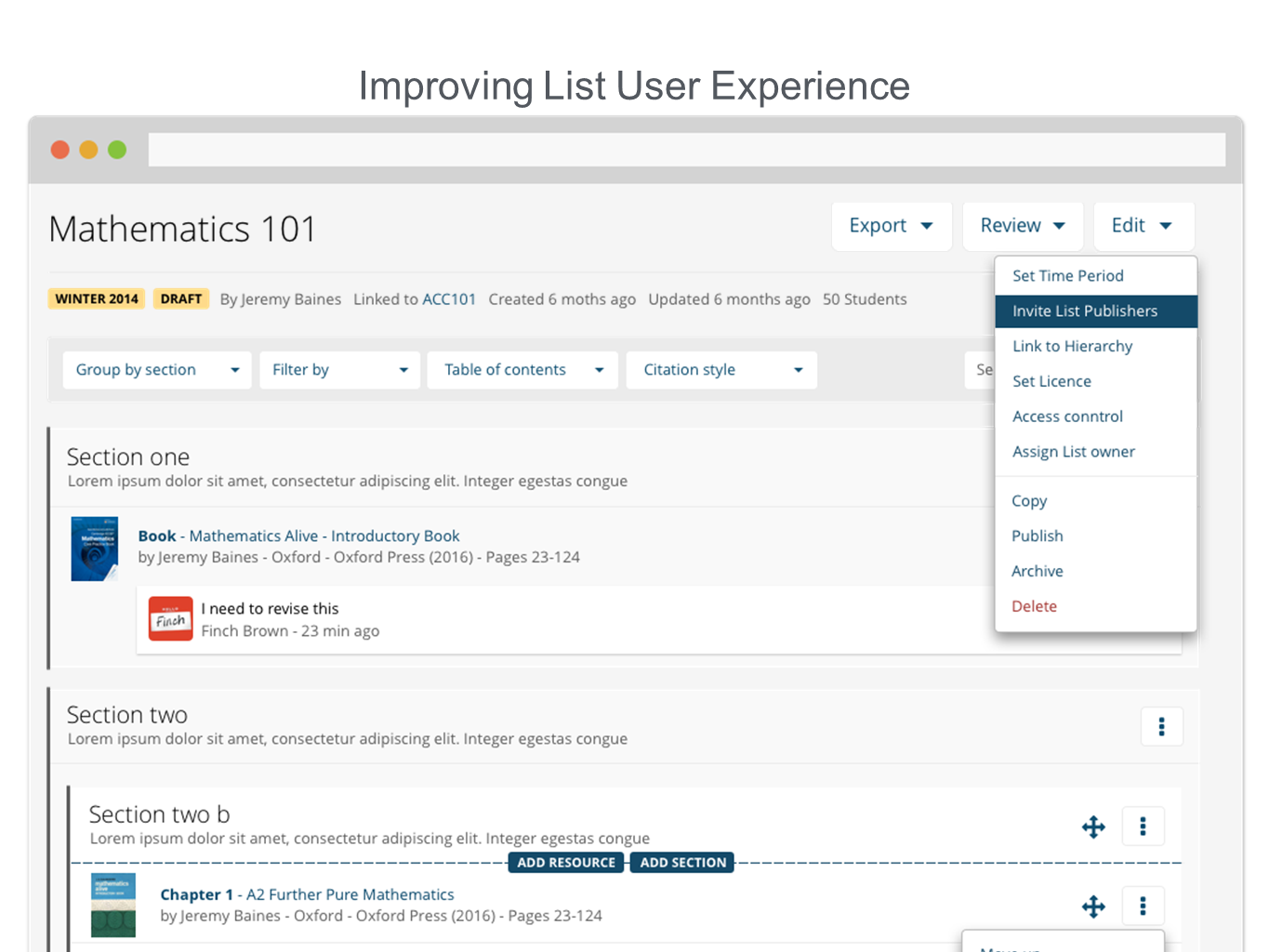Click the browser address bar field
The width and height of the screenshot is (1269, 952).
coord(686,150)
